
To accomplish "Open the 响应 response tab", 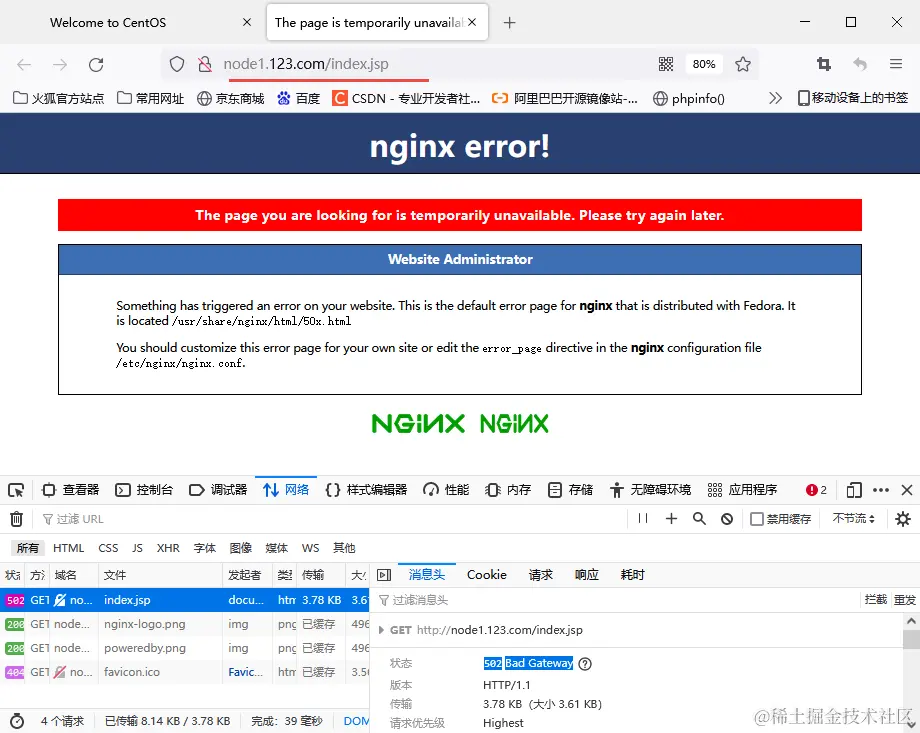I will tap(586, 575).
